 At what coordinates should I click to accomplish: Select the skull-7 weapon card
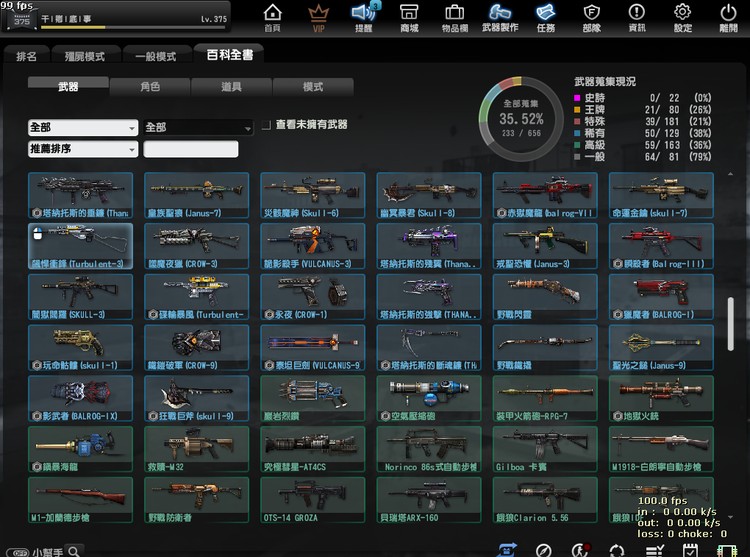tap(662, 195)
